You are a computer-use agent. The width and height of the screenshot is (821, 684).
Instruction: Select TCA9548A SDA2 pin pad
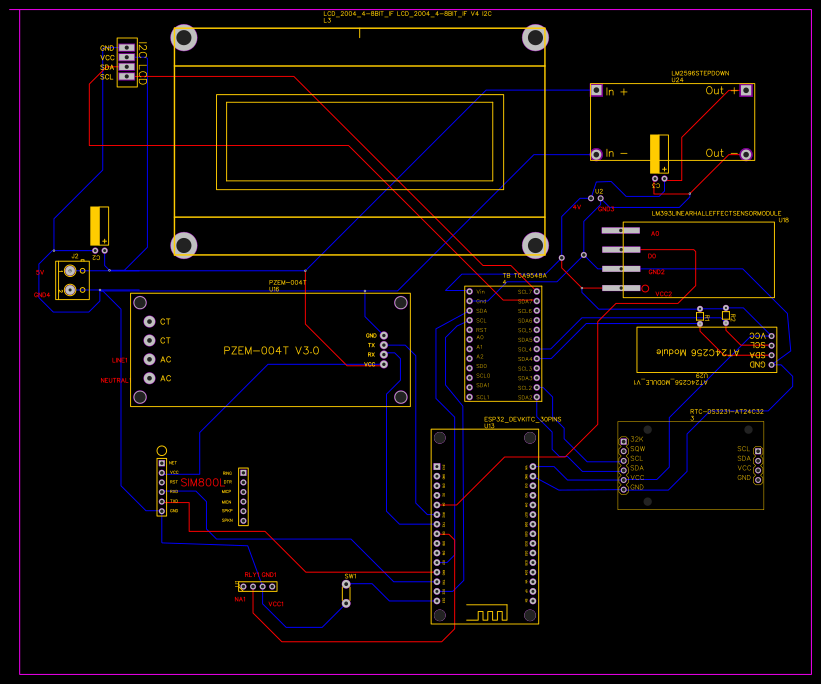[x=537, y=397]
